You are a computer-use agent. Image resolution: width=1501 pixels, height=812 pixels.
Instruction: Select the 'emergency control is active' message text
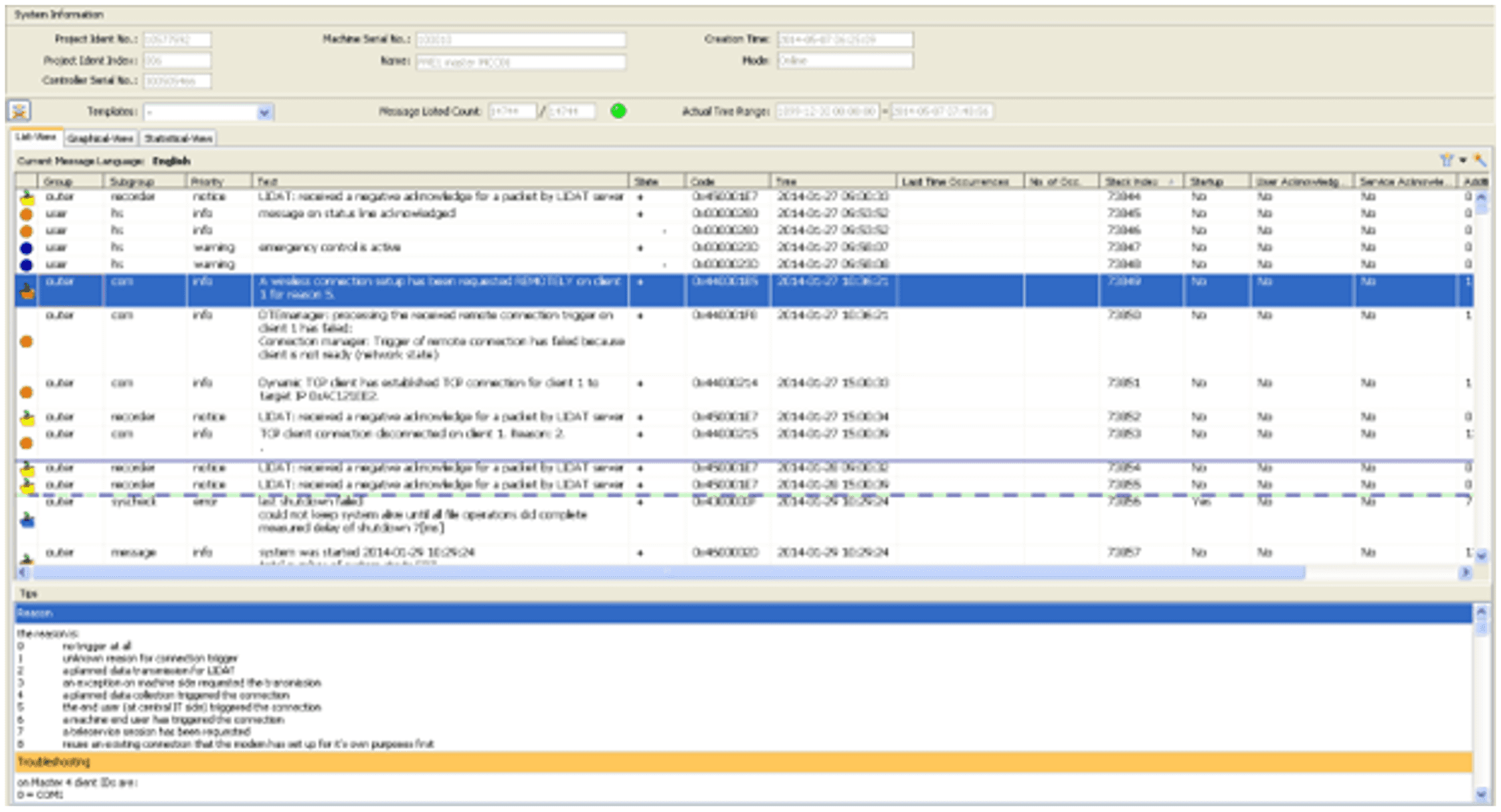[x=329, y=247]
